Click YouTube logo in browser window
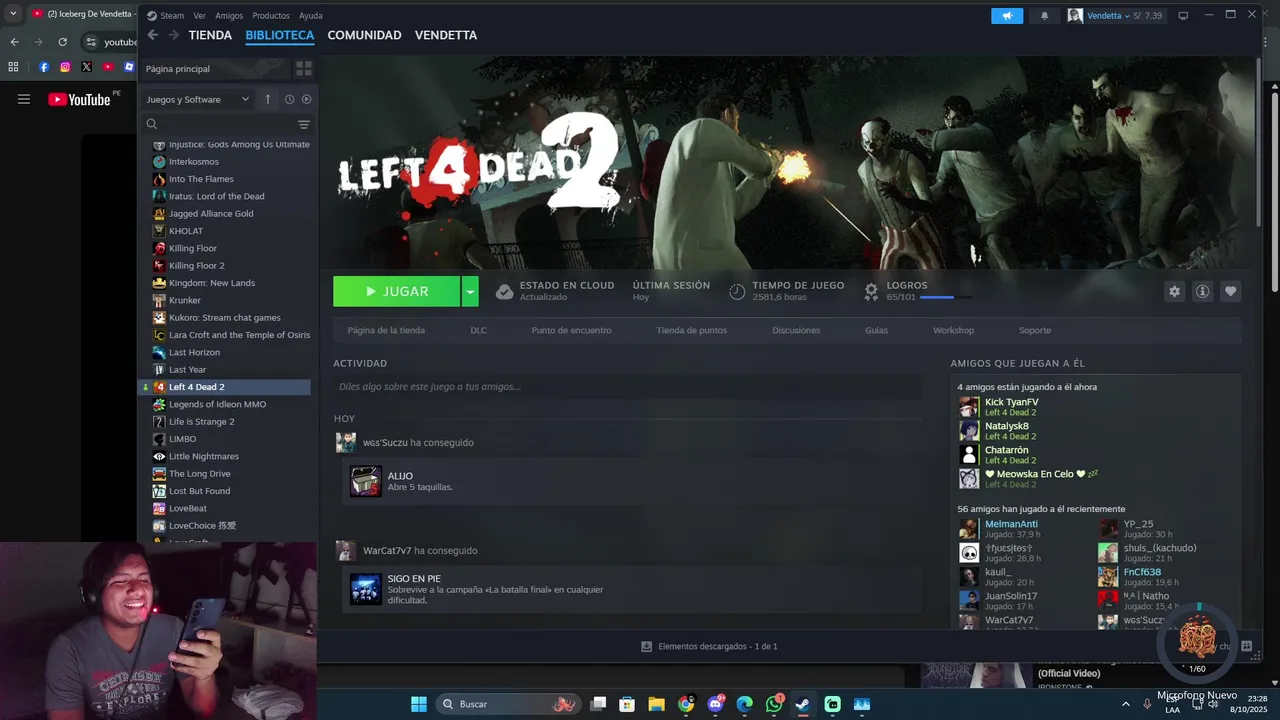This screenshot has width=1280, height=720. pos(80,99)
